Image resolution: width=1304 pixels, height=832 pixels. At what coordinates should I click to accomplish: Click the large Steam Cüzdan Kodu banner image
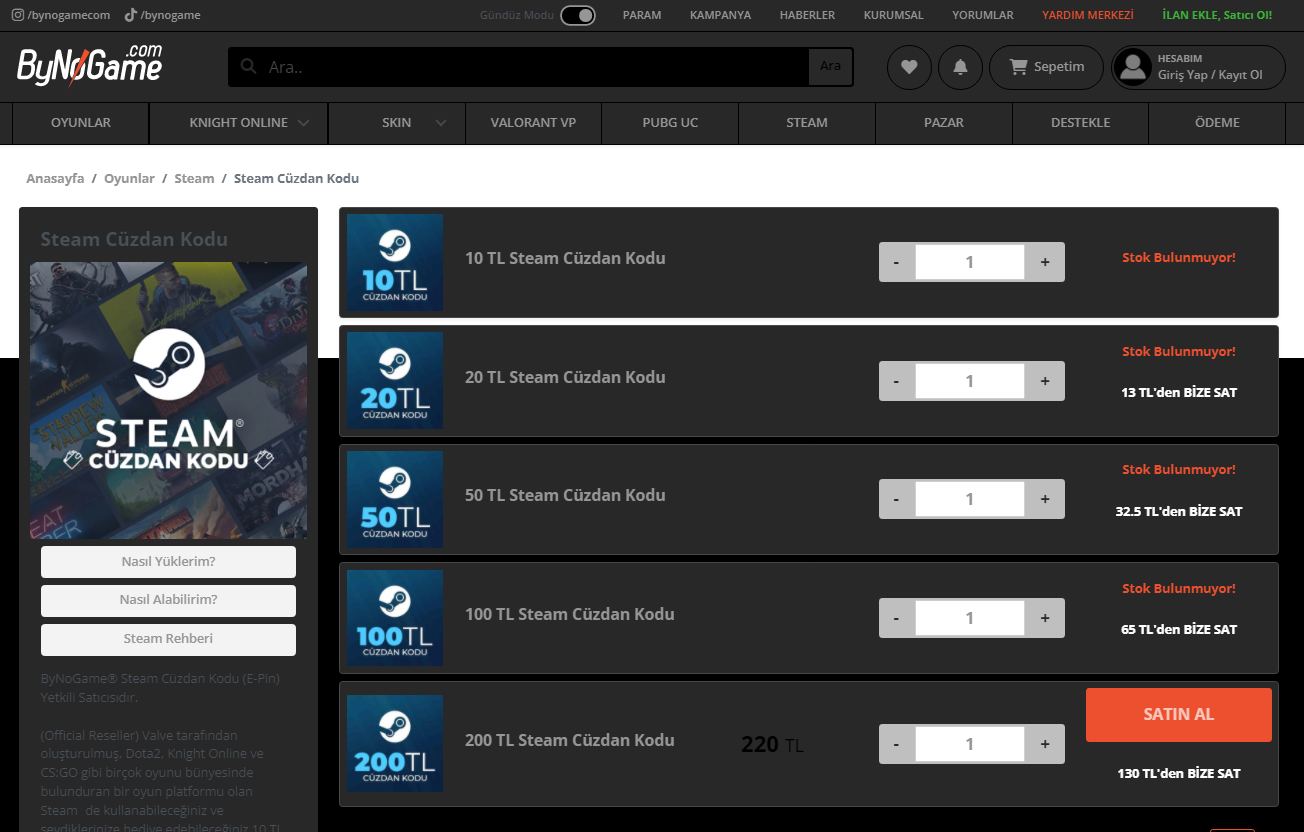point(169,400)
